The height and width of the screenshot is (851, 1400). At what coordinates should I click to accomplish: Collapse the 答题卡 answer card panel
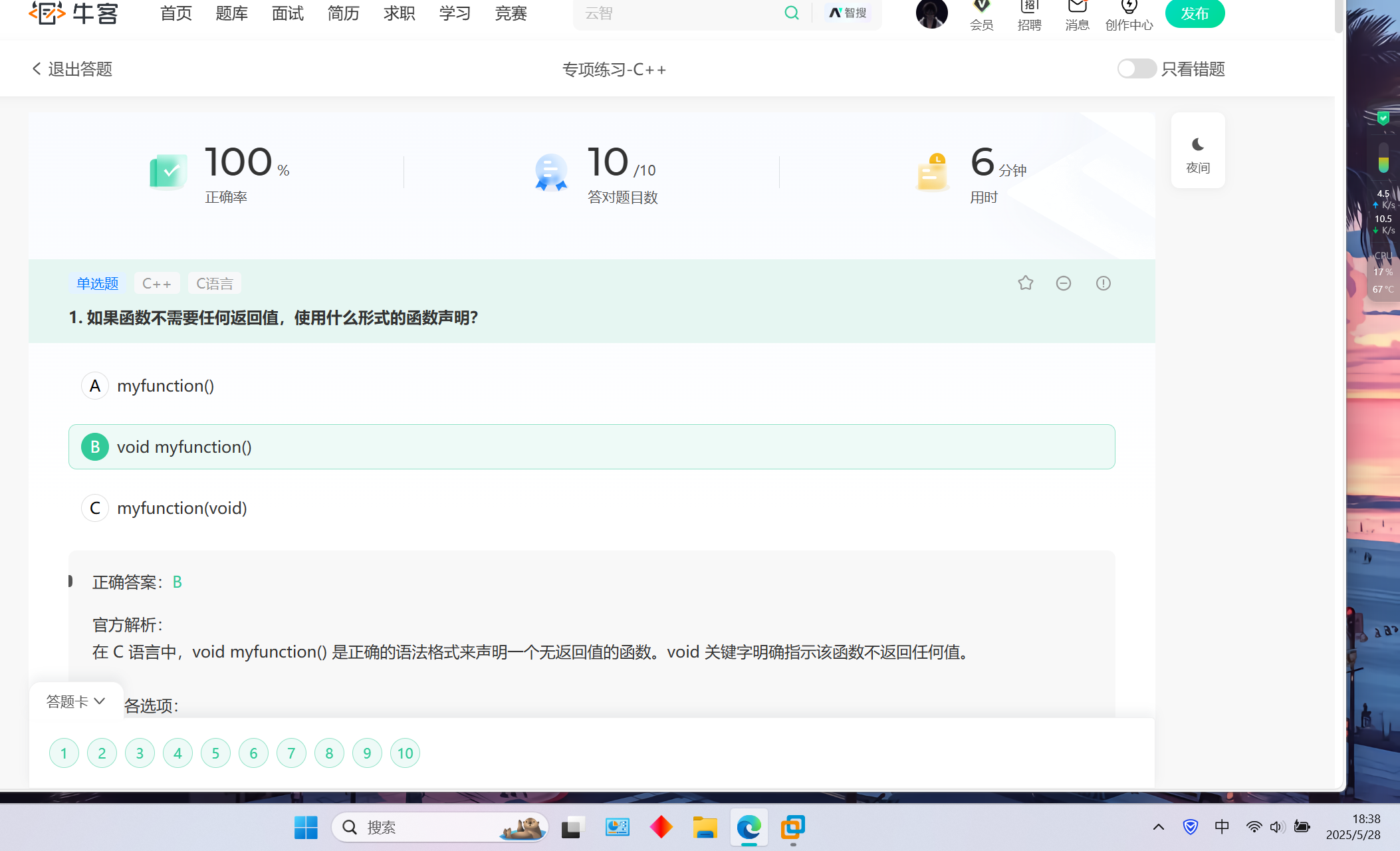pyautogui.click(x=76, y=701)
